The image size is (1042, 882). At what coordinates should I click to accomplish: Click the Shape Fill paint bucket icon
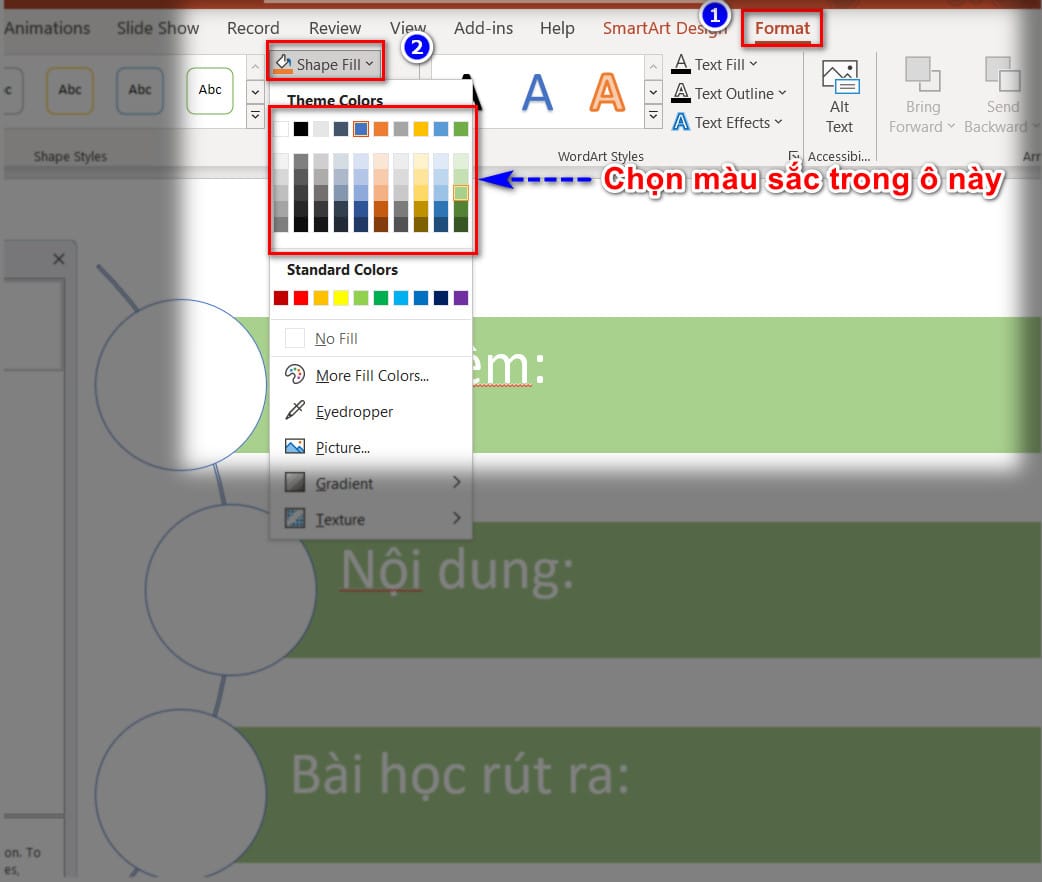[284, 64]
